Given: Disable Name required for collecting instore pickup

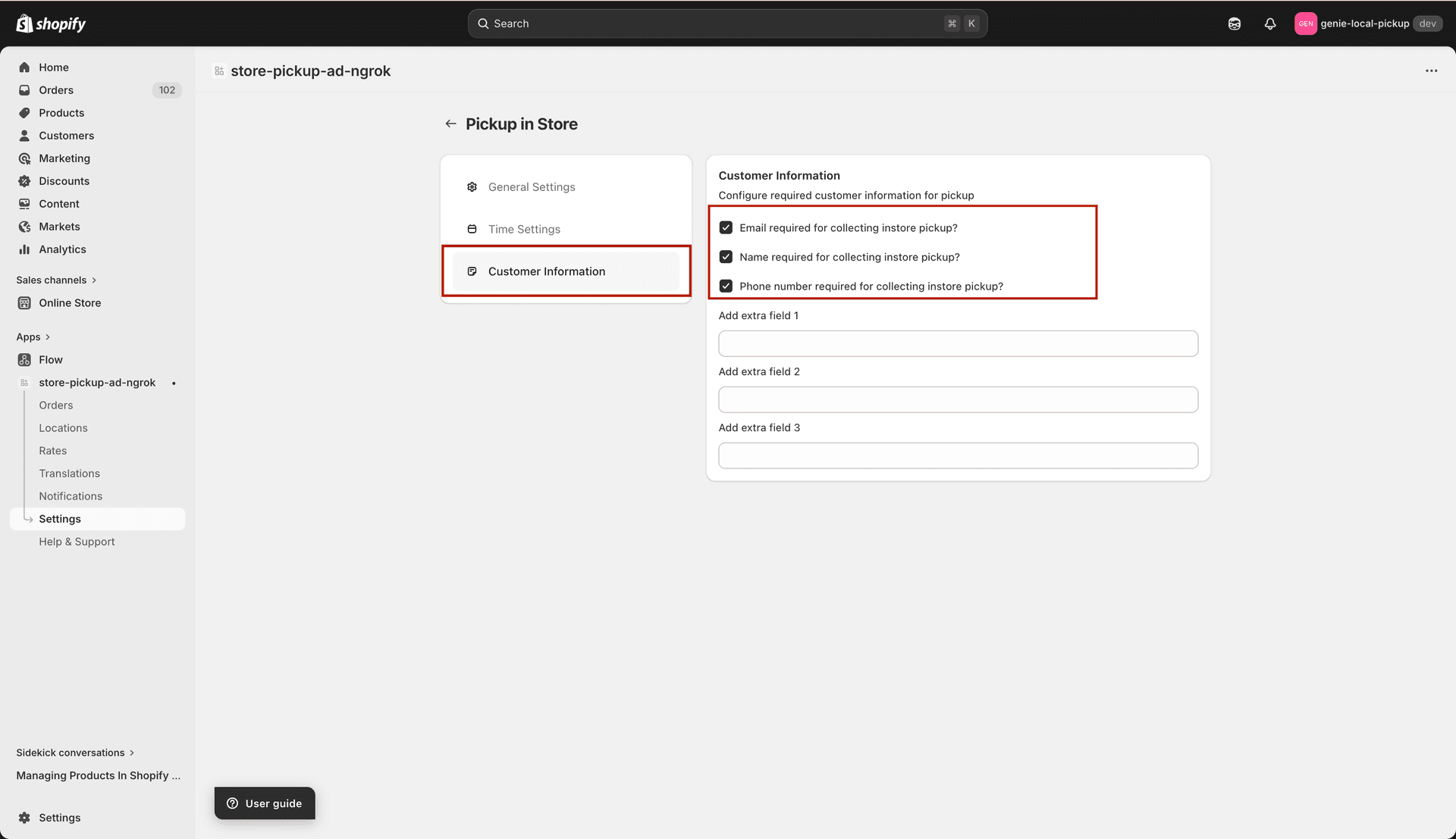Looking at the screenshot, I should click(x=726, y=256).
